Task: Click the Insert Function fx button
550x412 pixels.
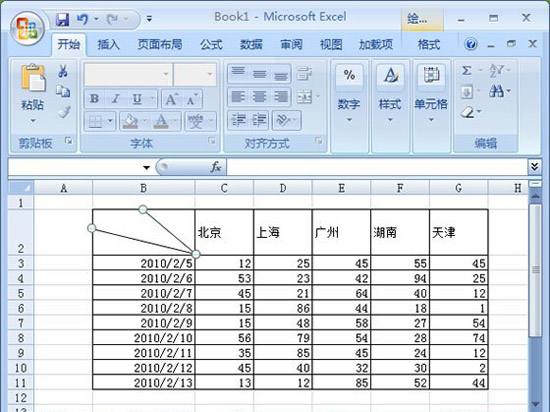Action: 215,167
